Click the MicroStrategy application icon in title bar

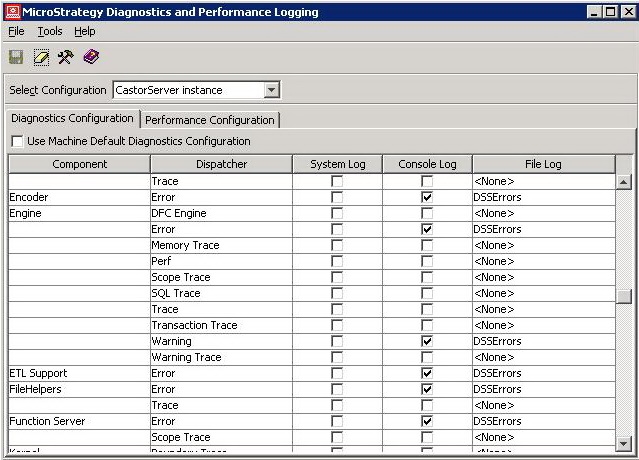(12, 12)
